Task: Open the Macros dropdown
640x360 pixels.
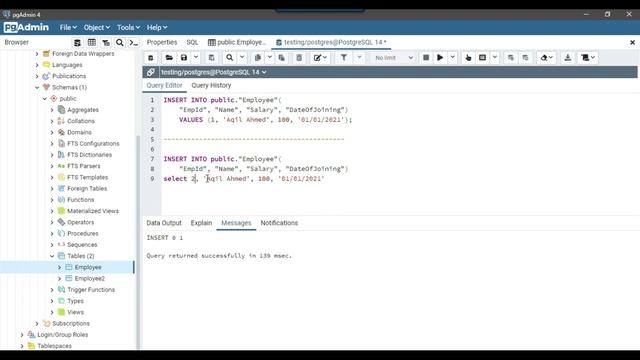Action: click(x=588, y=58)
